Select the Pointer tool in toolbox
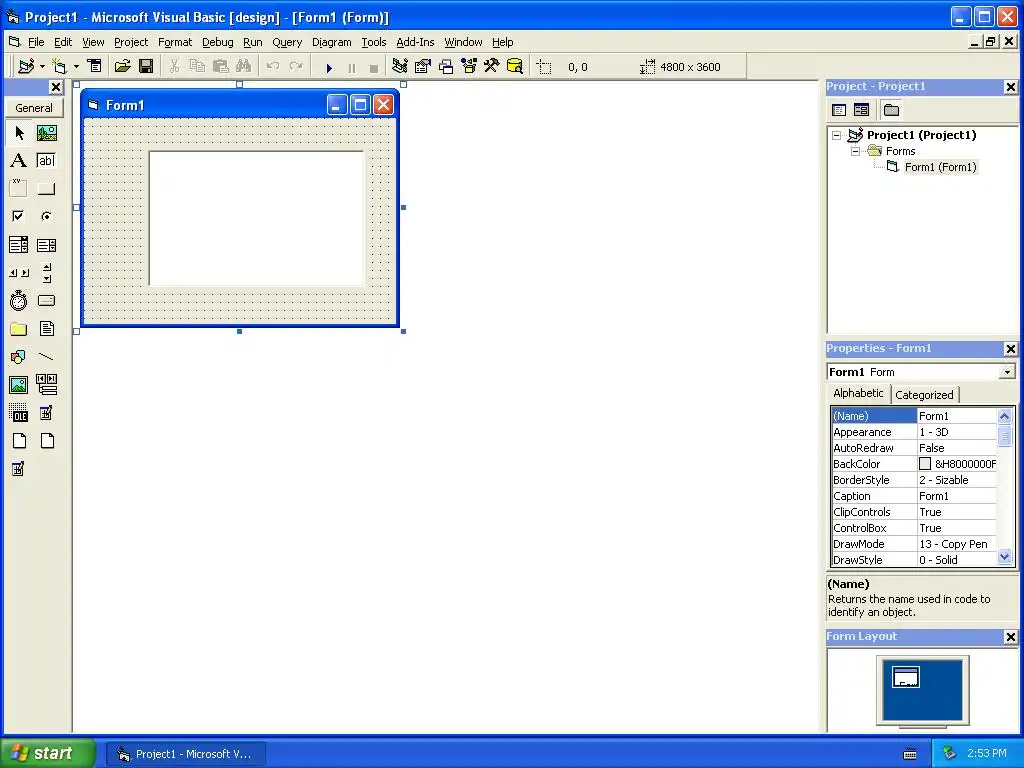Viewport: 1024px width, 768px height. point(19,133)
